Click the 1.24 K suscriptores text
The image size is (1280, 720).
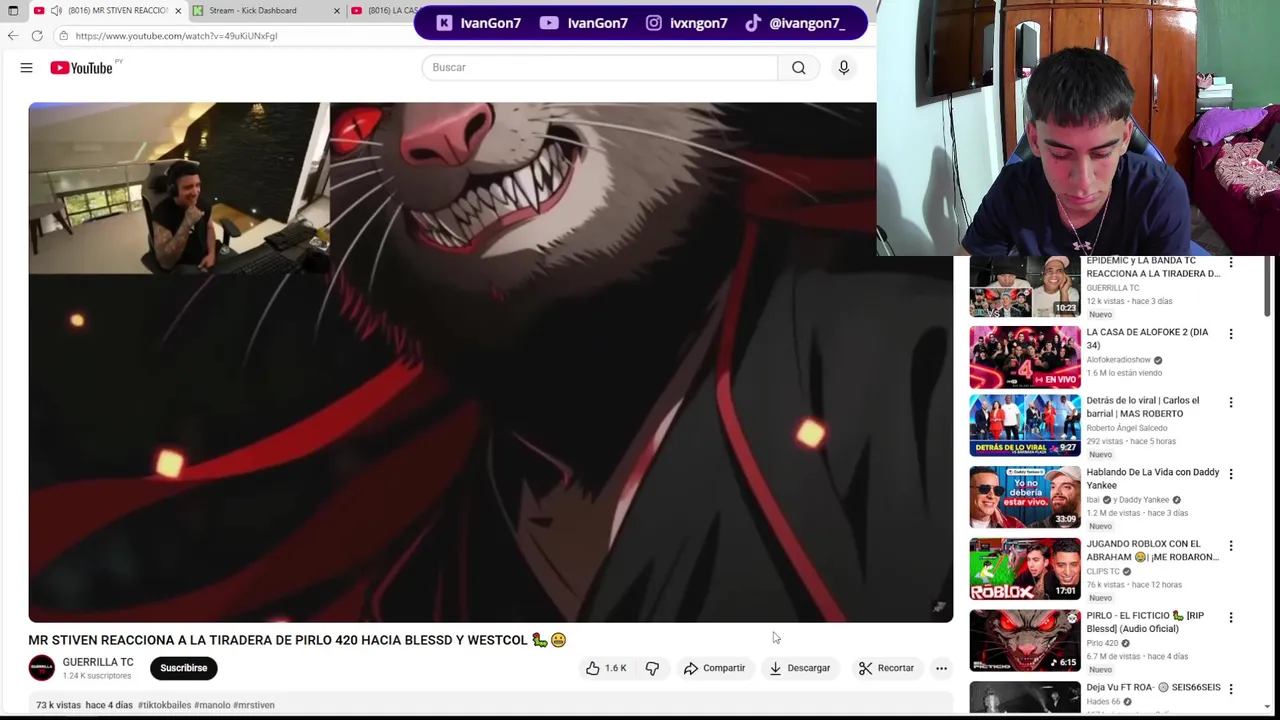pyautogui.click(x=96, y=676)
